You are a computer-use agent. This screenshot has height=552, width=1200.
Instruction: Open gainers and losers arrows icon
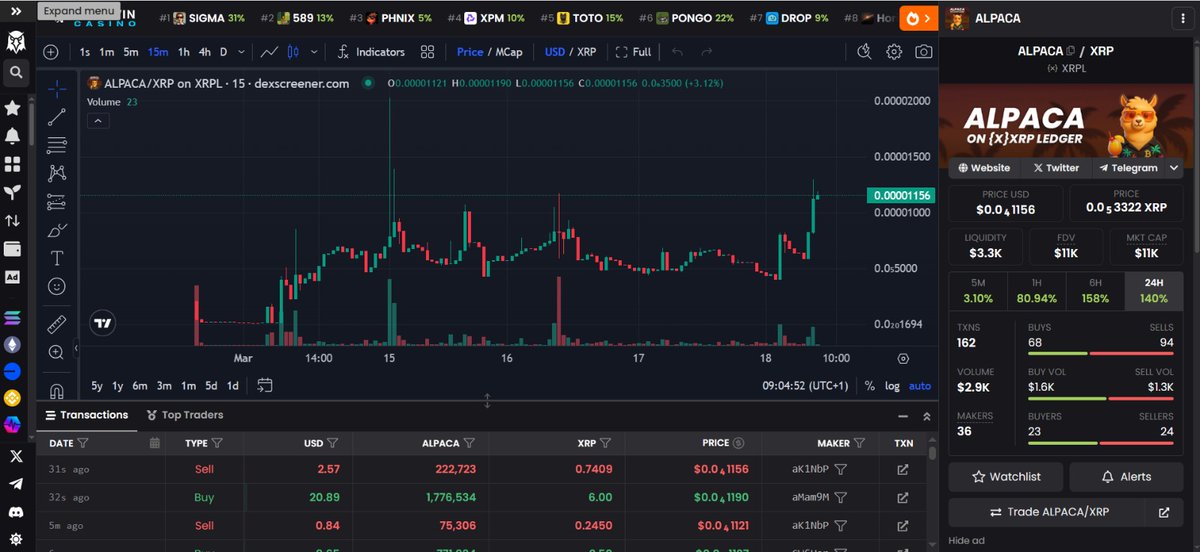coord(13,221)
